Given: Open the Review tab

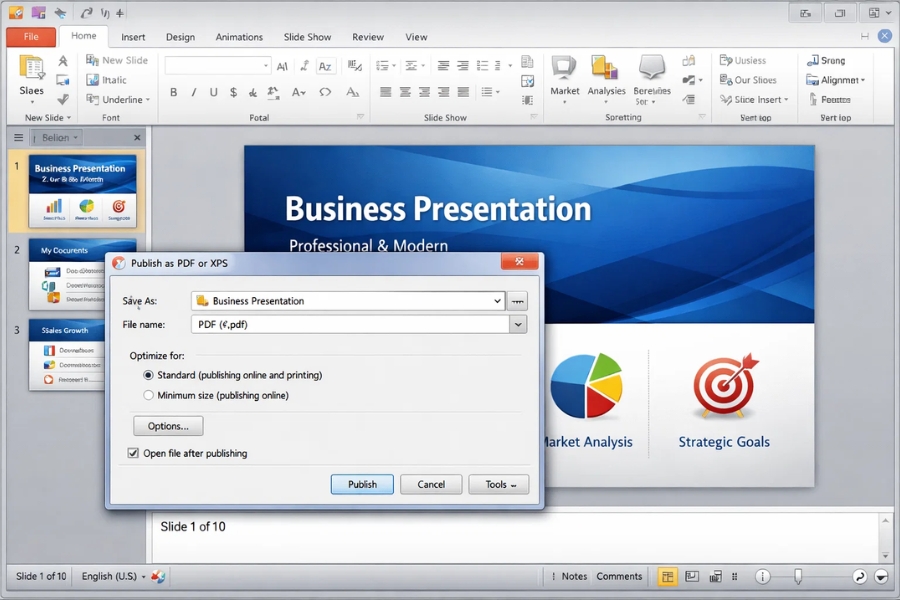Looking at the screenshot, I should click(367, 36).
